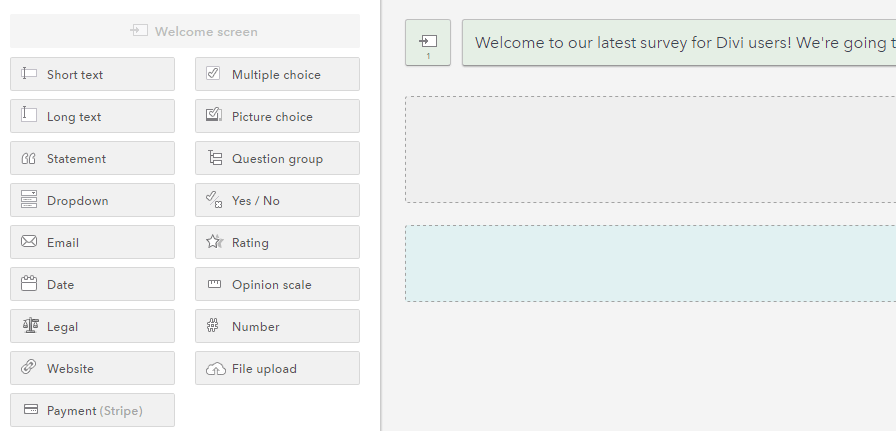The height and width of the screenshot is (431, 896).
Task: Click the Legal scales icon
Action: (29, 326)
